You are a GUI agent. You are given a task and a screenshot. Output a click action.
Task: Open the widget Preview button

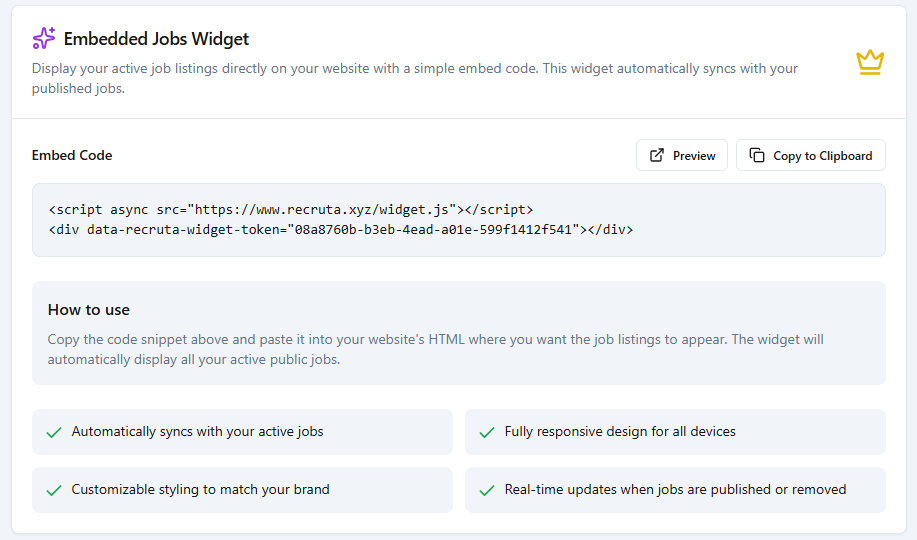point(682,155)
